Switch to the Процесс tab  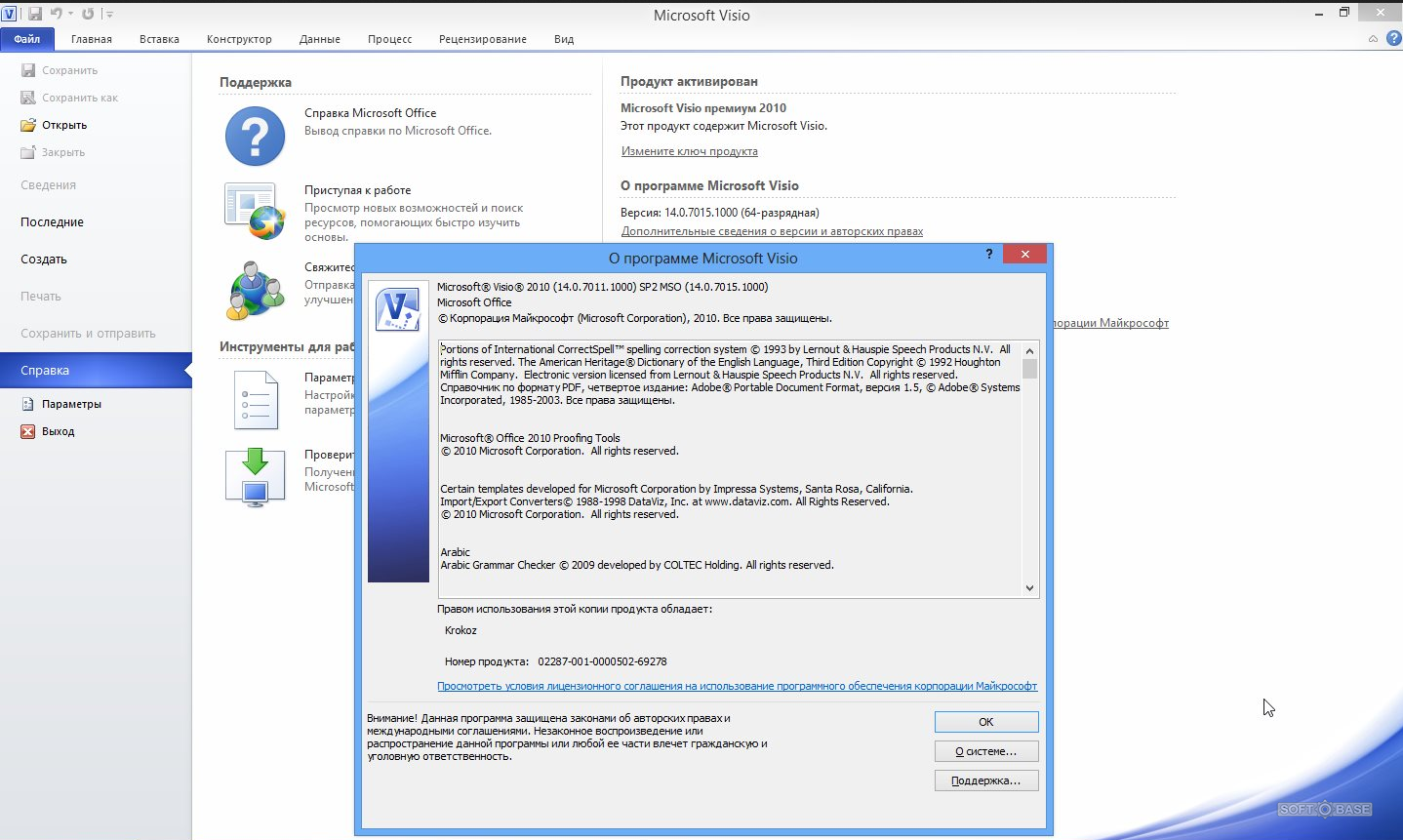[x=389, y=39]
